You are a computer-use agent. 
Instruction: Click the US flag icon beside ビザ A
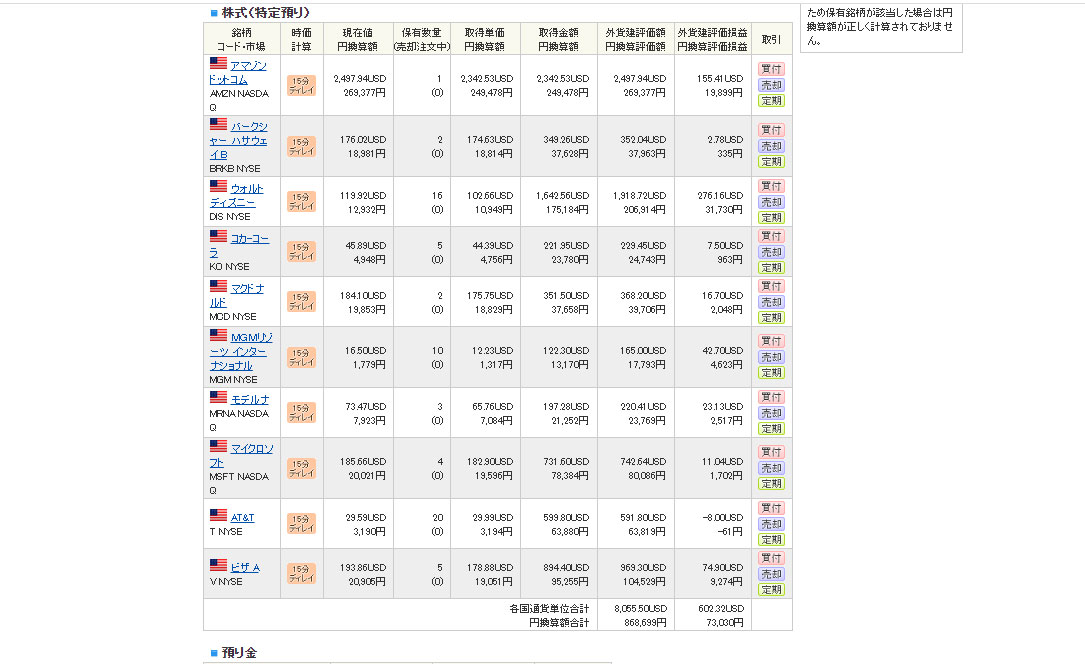pos(218,565)
